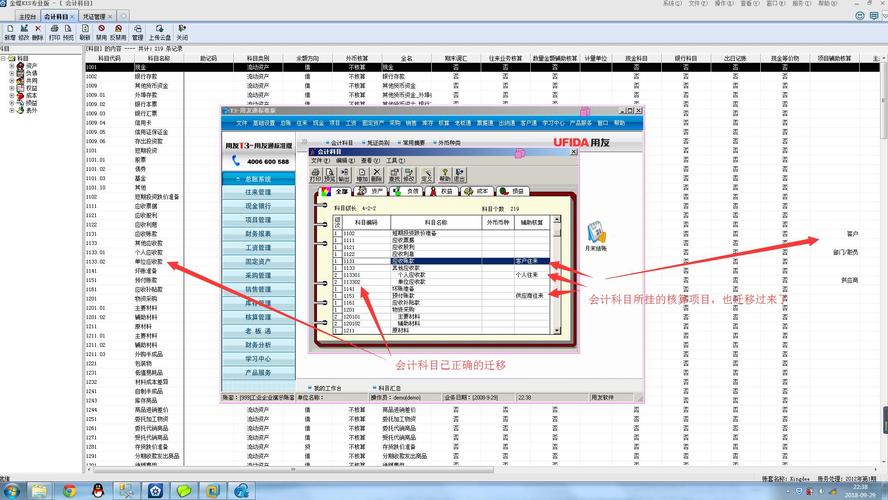Open the 月末结账 desktop icon in T3 window
The height and width of the screenshot is (500, 888).
coord(596,236)
